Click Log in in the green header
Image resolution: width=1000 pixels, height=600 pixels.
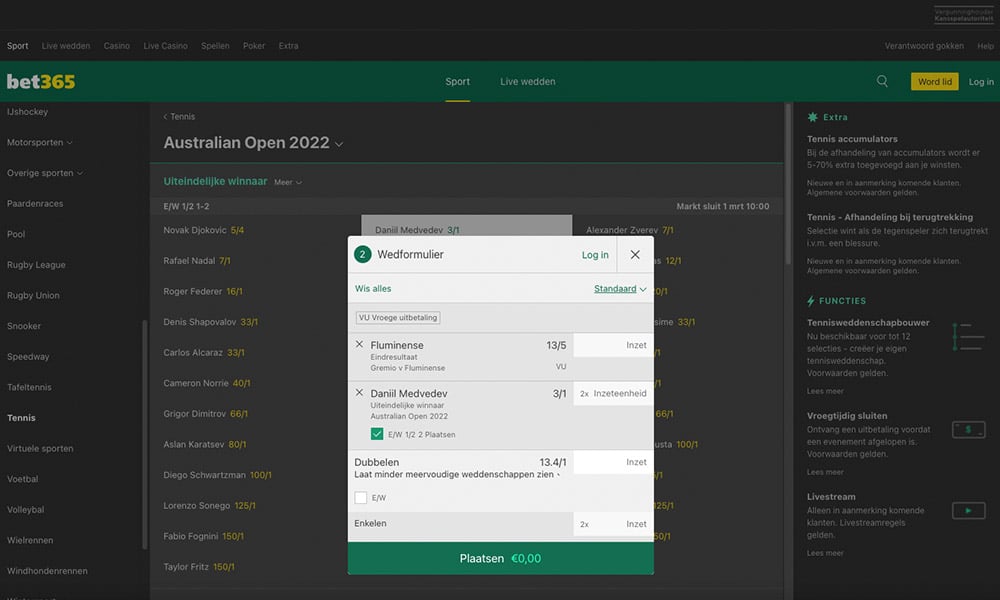coord(981,82)
